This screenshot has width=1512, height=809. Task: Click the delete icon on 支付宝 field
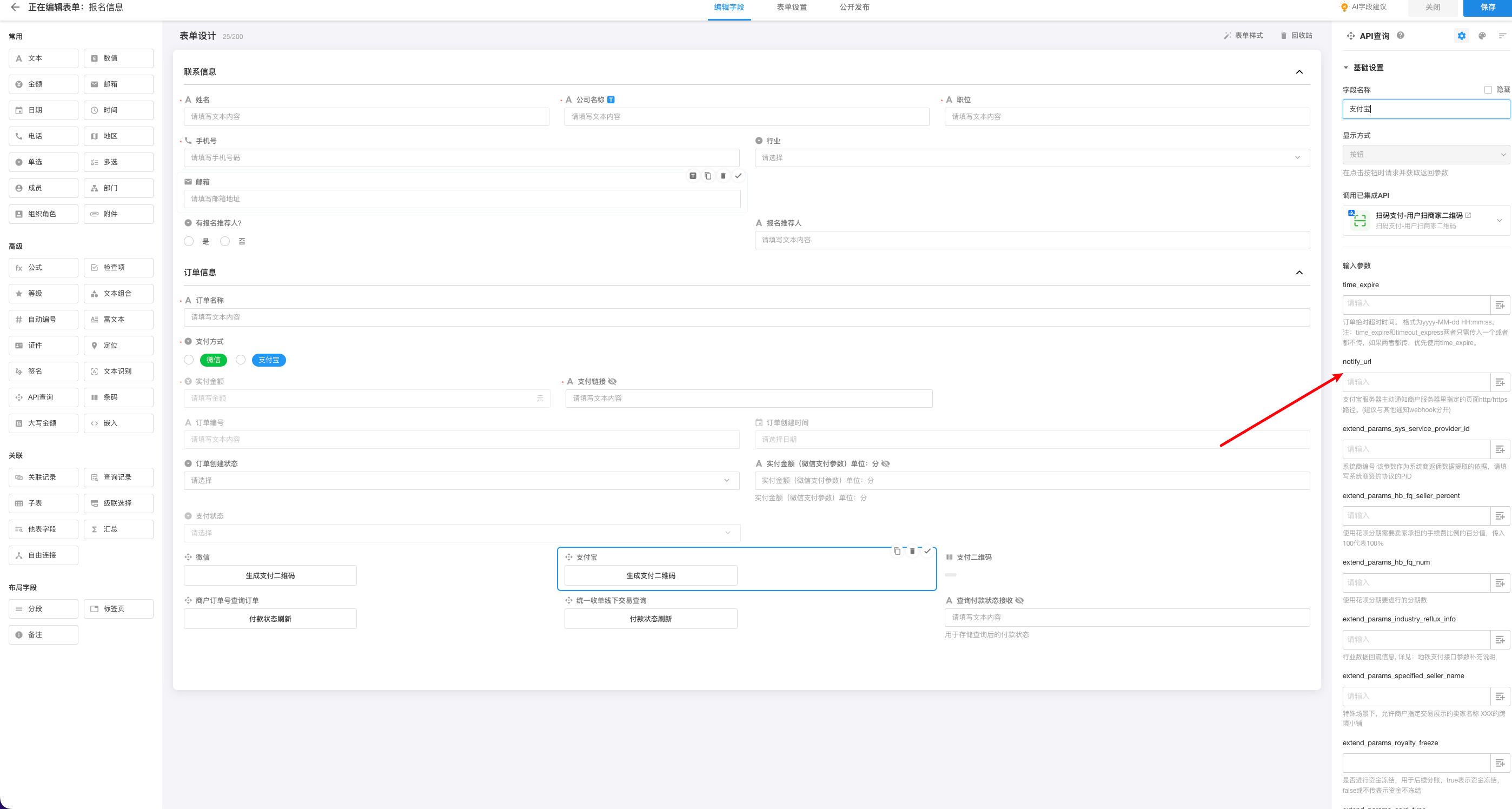click(912, 551)
